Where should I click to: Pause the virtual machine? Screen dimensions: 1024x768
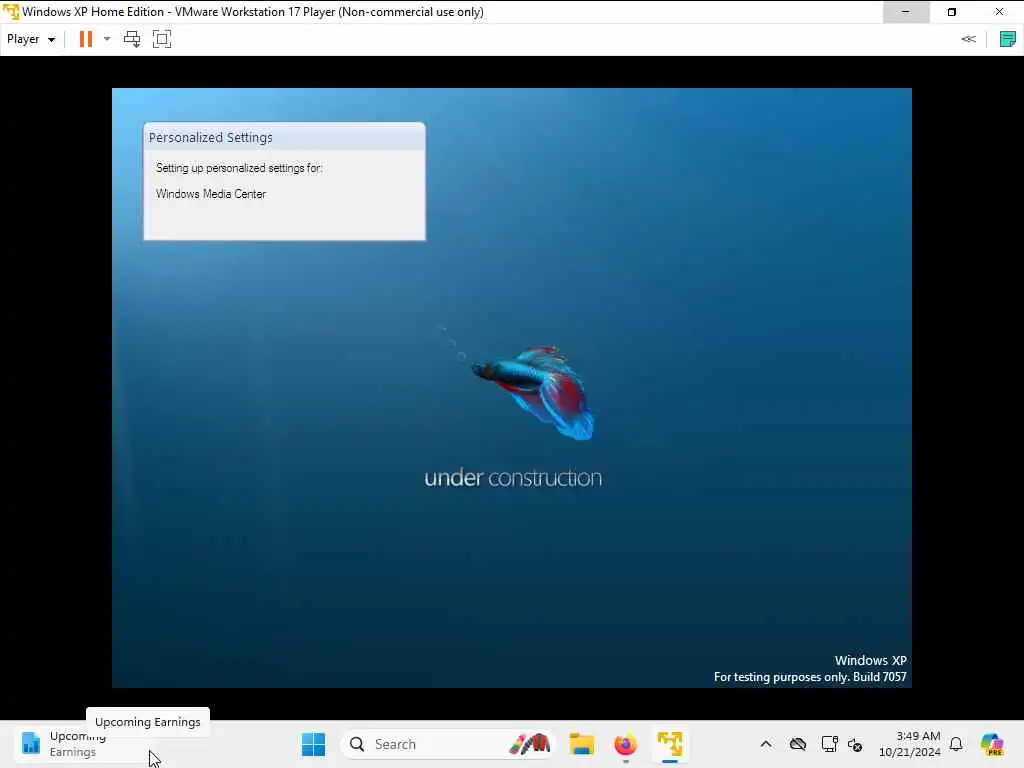coord(86,39)
